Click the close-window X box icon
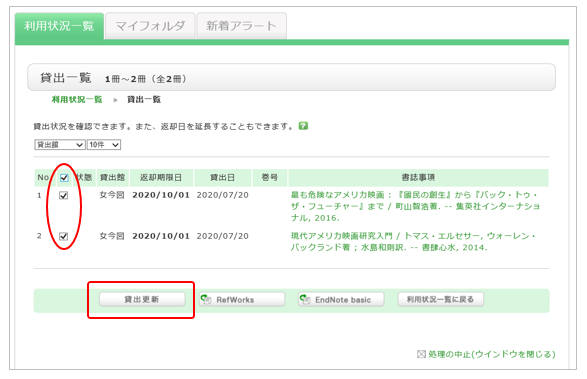This screenshot has width=587, height=379. [421, 354]
